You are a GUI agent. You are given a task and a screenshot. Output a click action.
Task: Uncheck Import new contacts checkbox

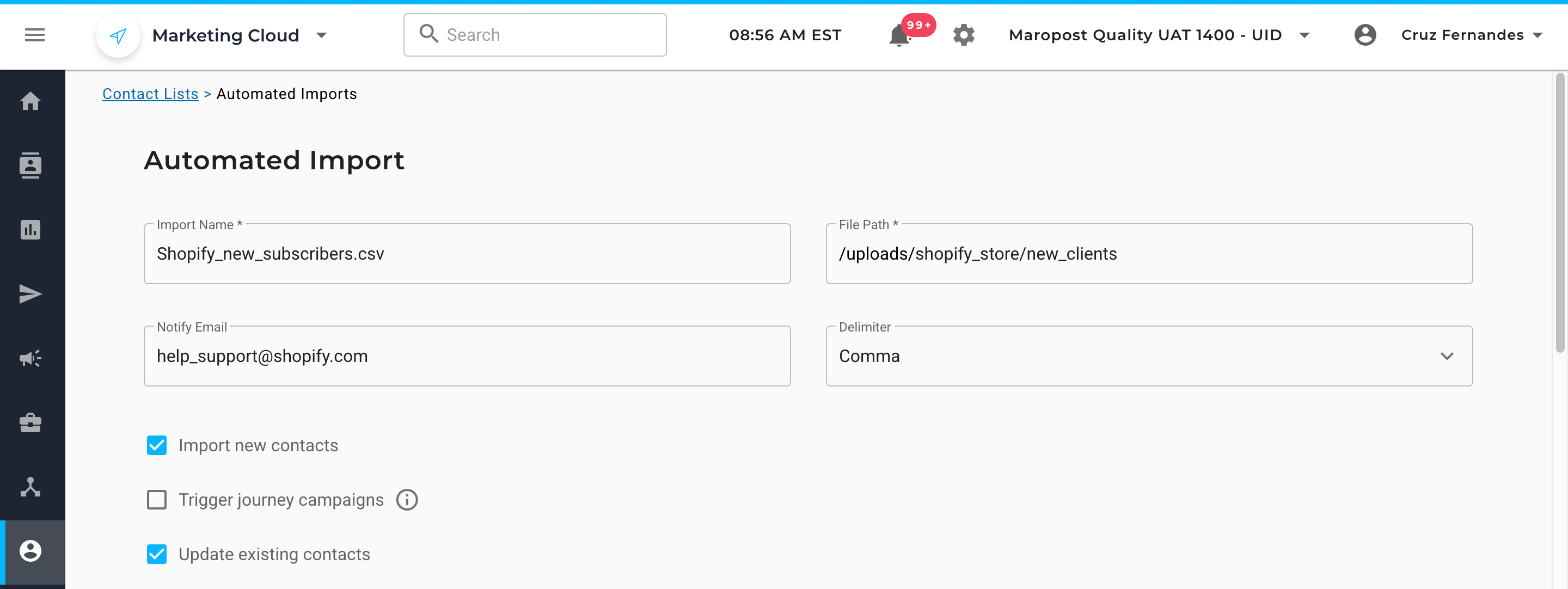pos(157,445)
